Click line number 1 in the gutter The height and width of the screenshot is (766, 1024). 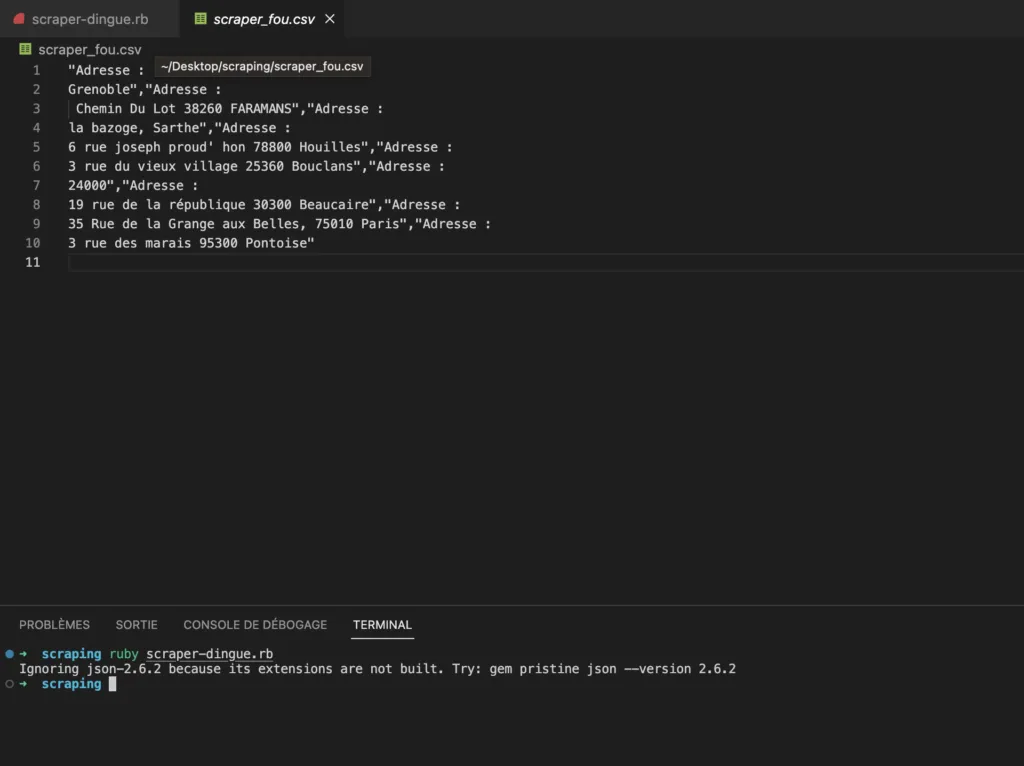(x=37, y=70)
